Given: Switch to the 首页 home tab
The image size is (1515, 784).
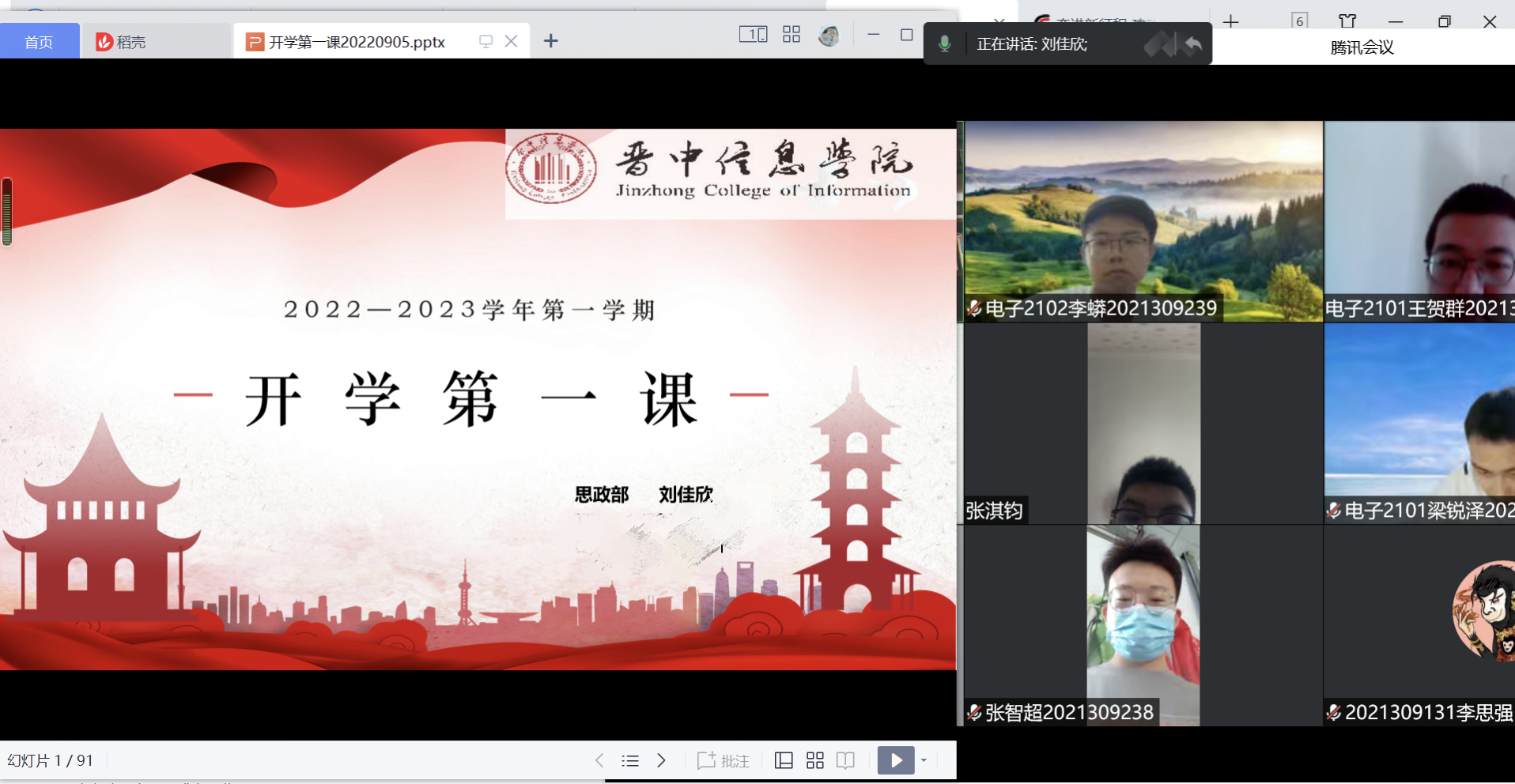Looking at the screenshot, I should point(39,42).
